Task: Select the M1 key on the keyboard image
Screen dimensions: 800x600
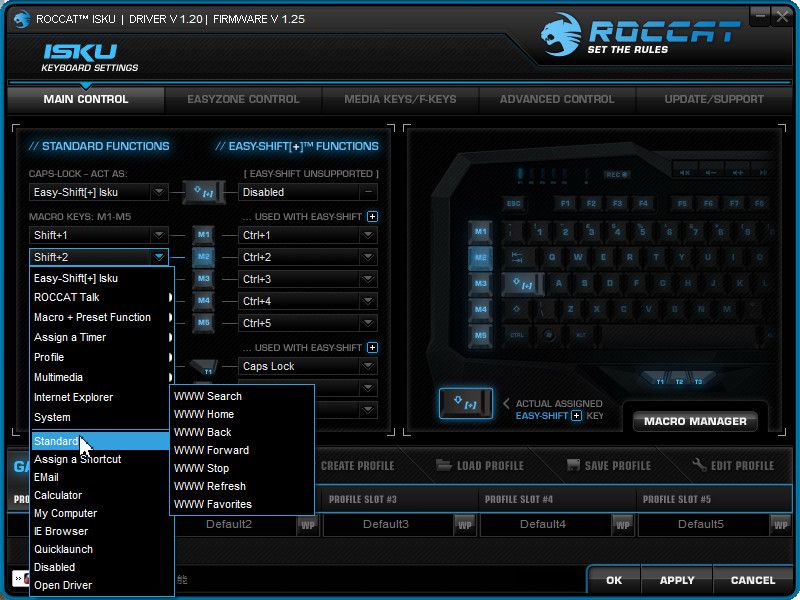Action: 480,232
